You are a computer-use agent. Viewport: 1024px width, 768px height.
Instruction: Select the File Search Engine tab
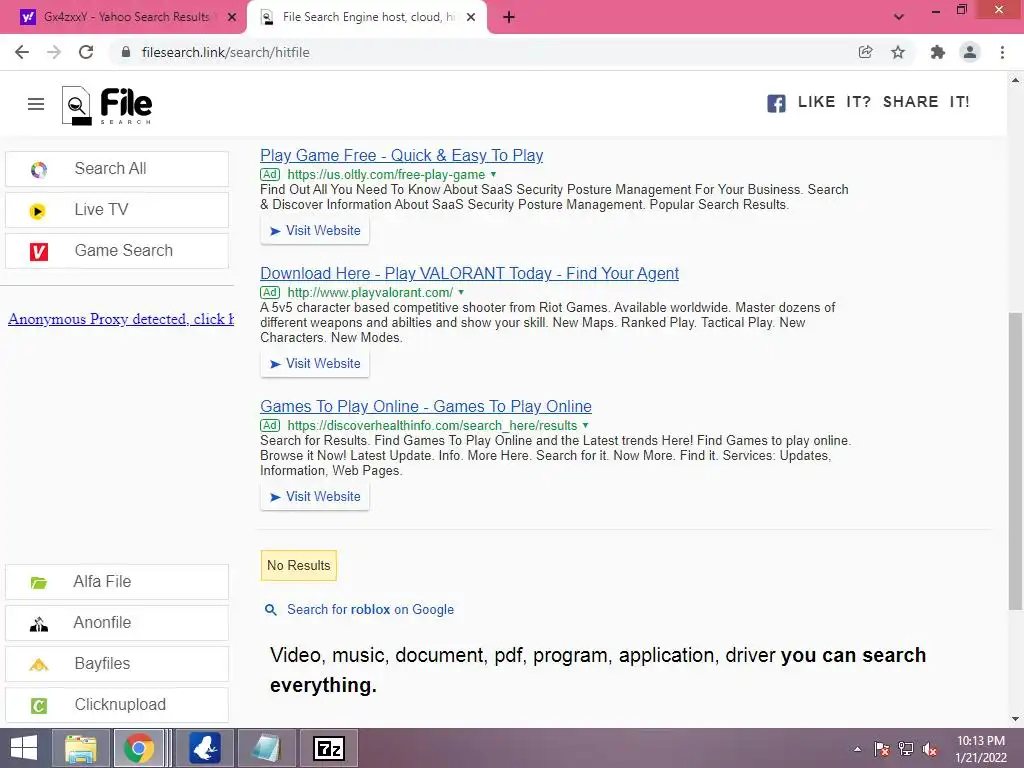click(366, 17)
